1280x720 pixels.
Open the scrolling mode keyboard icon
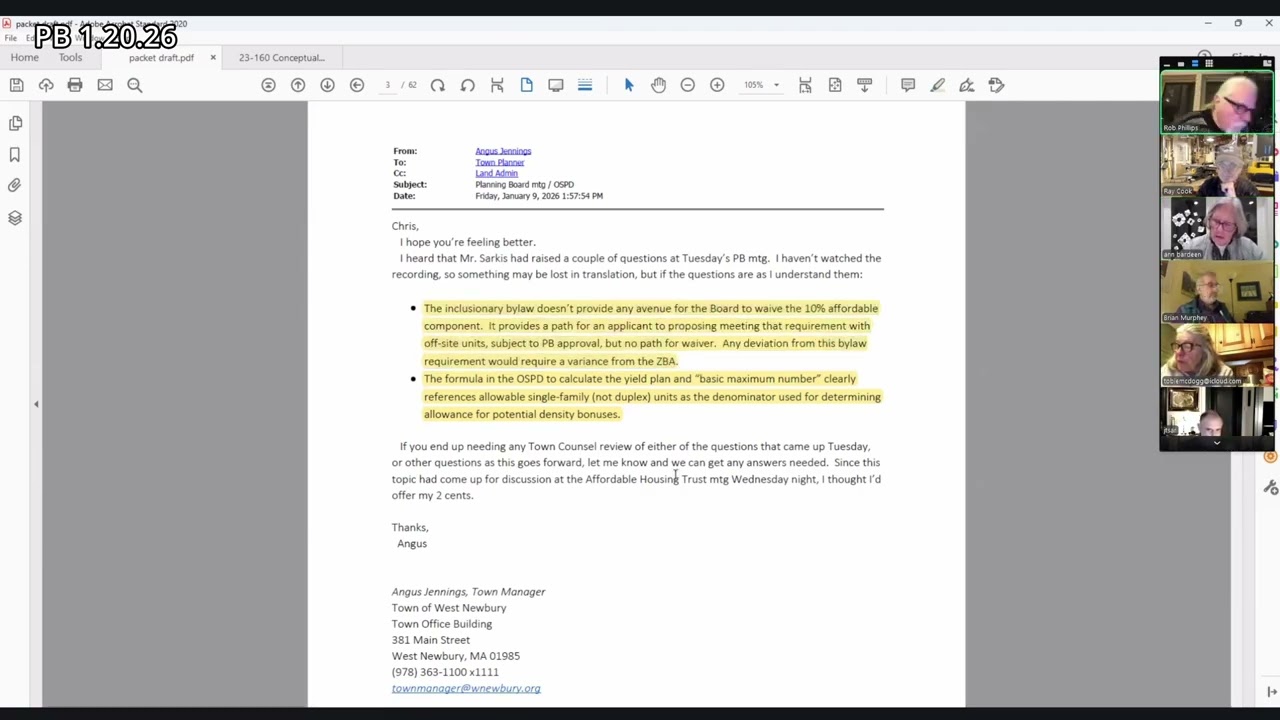click(x=864, y=85)
